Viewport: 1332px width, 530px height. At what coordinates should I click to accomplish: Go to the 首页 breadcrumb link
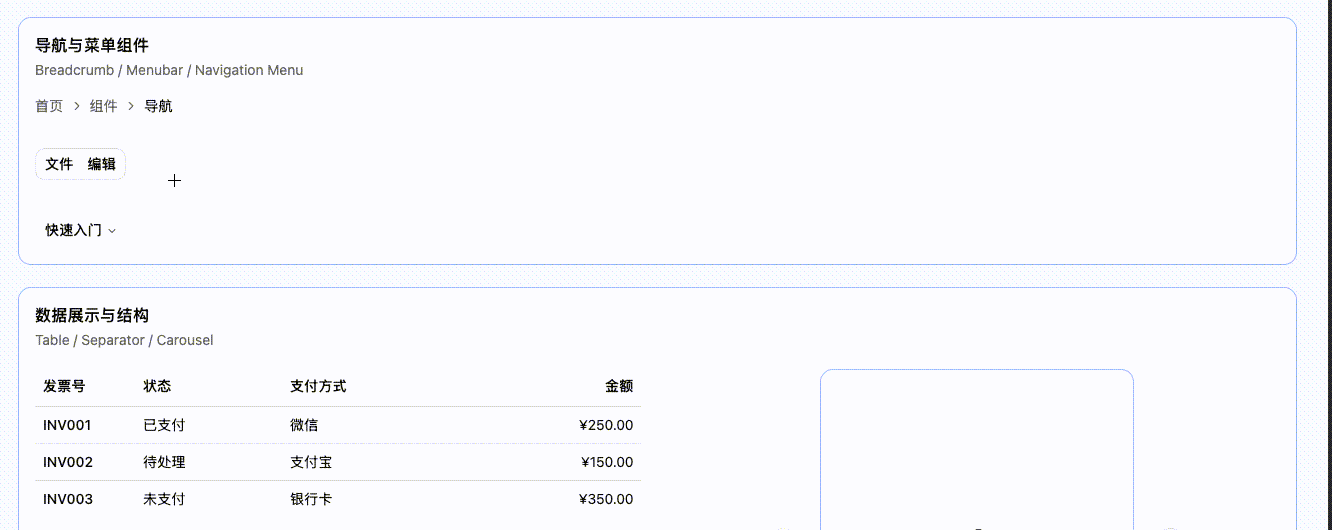49,106
